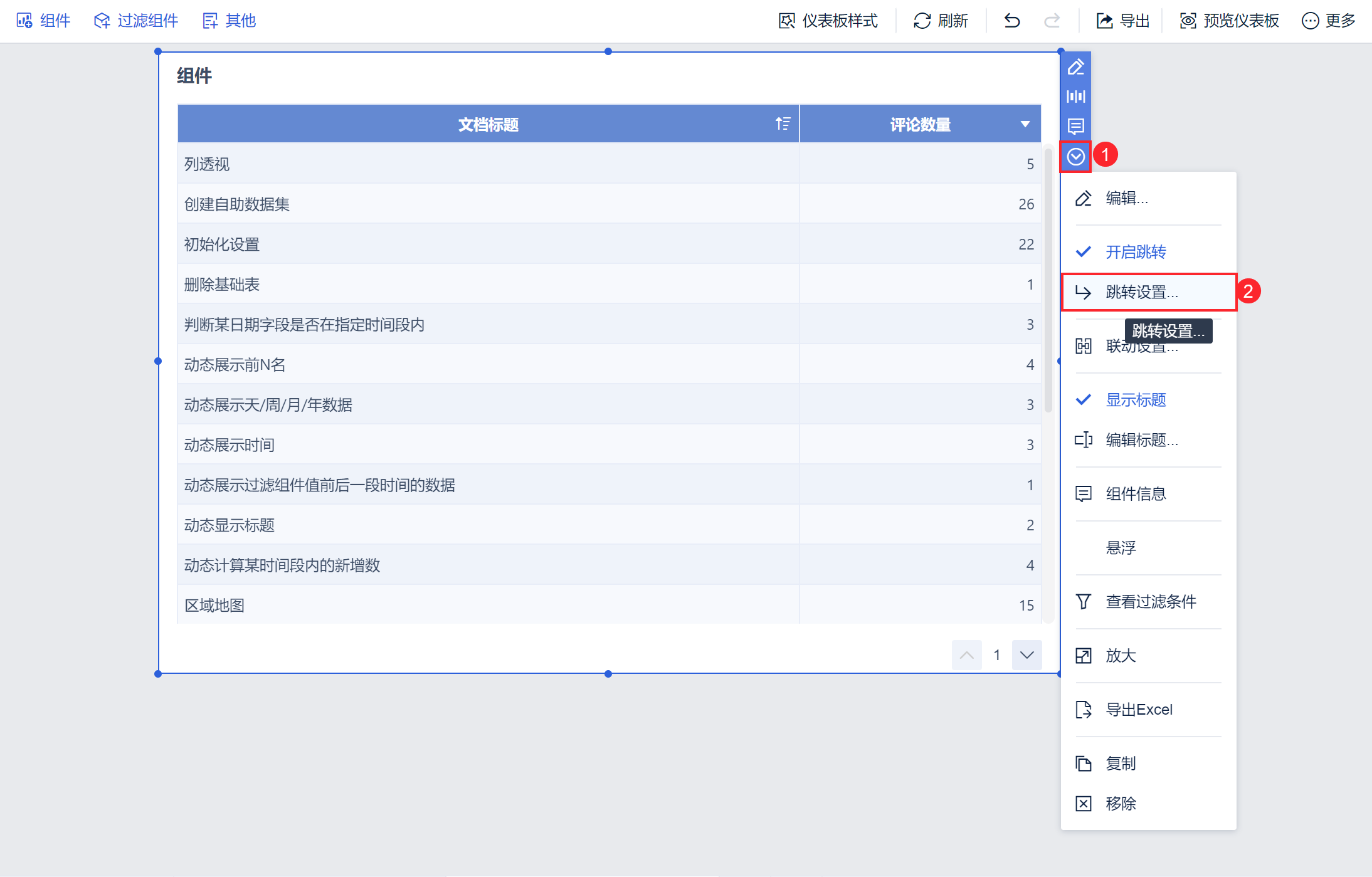The width and height of the screenshot is (1372, 877).
Task: Toggle the 悬浮 floating option
Action: pyautogui.click(x=1121, y=548)
